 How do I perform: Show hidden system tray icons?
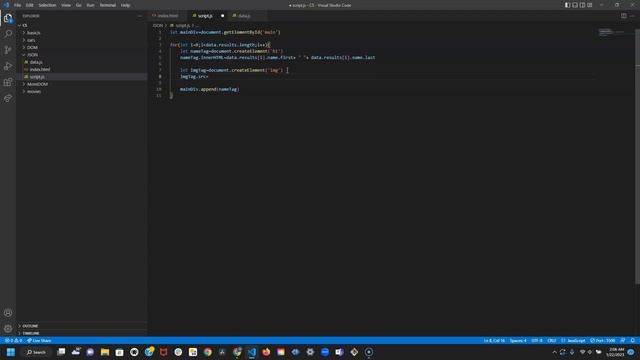click(x=554, y=352)
